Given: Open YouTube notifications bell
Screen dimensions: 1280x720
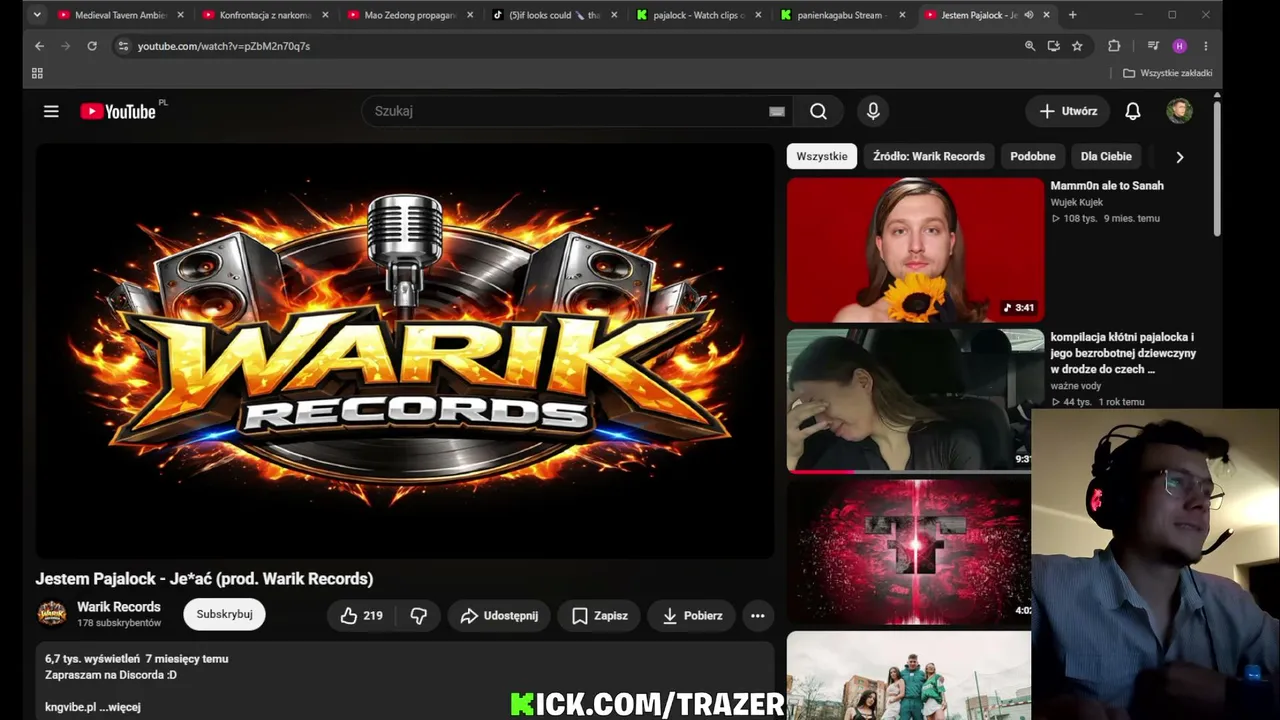Looking at the screenshot, I should coord(1132,111).
